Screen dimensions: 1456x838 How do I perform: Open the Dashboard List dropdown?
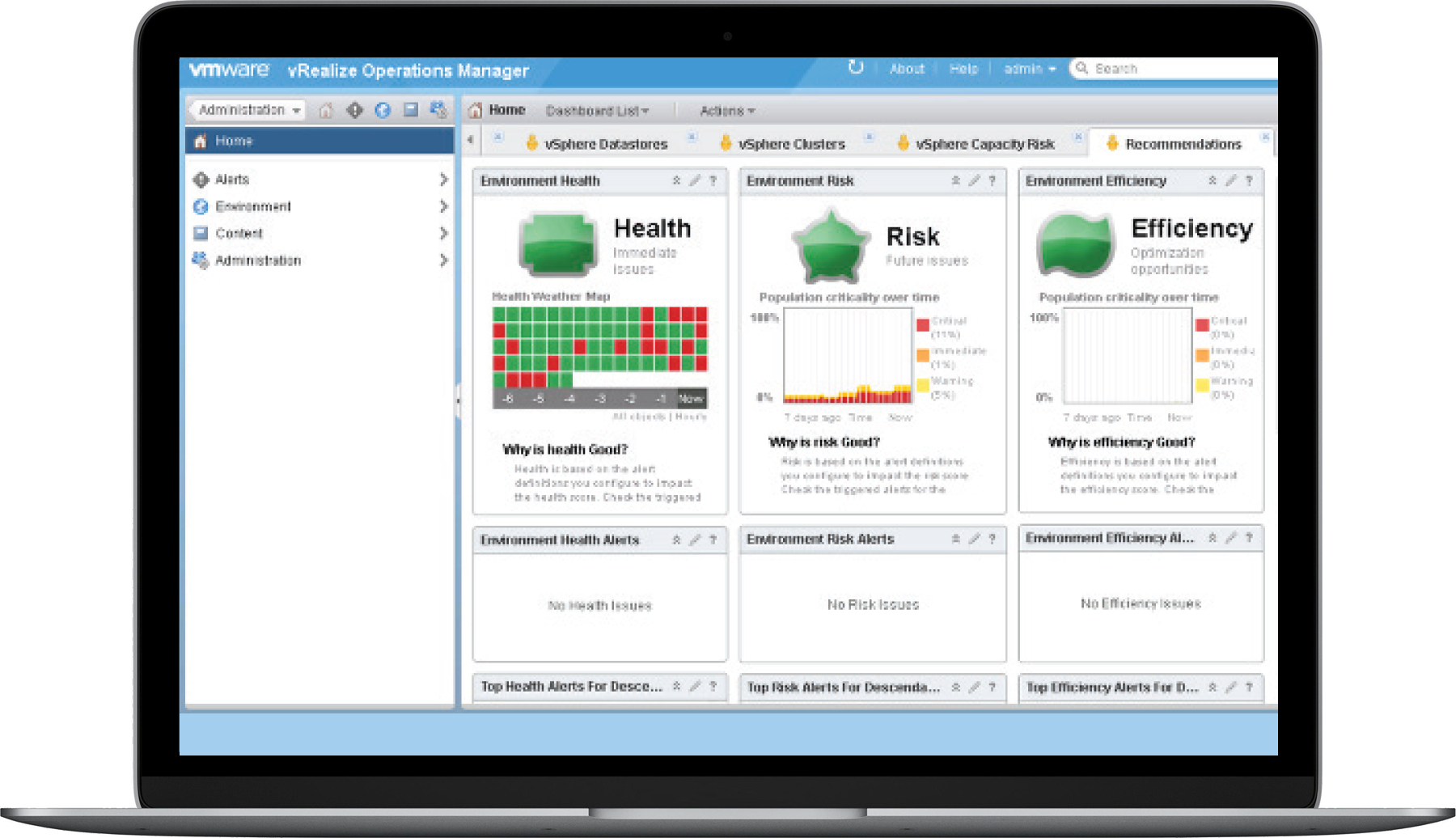tap(597, 110)
